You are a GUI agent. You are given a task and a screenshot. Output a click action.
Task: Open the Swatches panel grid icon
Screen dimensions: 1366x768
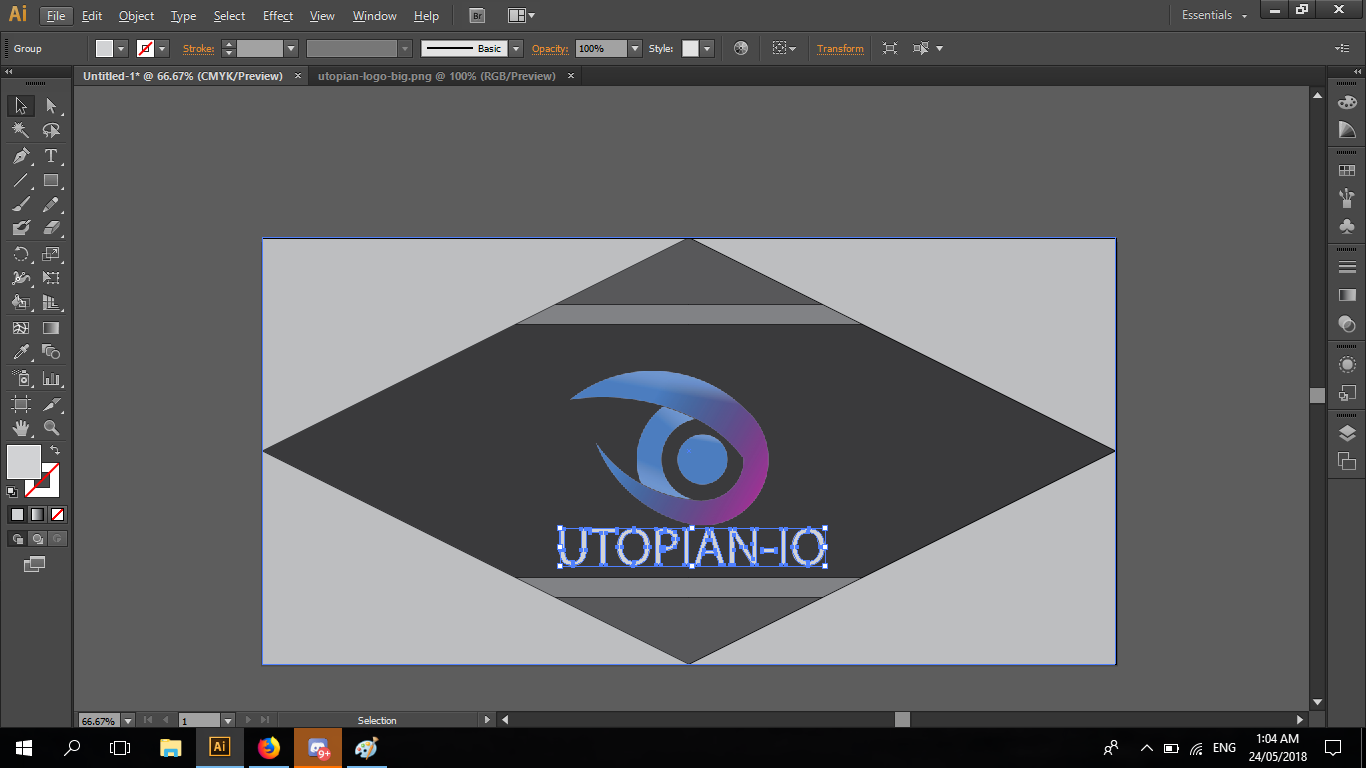click(1347, 171)
